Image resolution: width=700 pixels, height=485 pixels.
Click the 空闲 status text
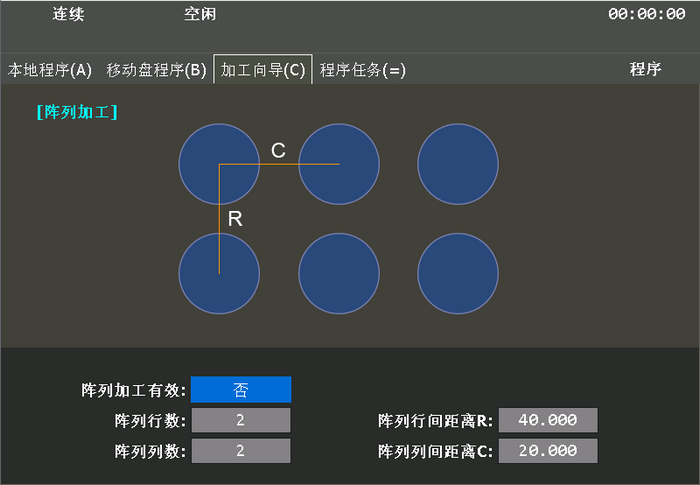(x=200, y=14)
